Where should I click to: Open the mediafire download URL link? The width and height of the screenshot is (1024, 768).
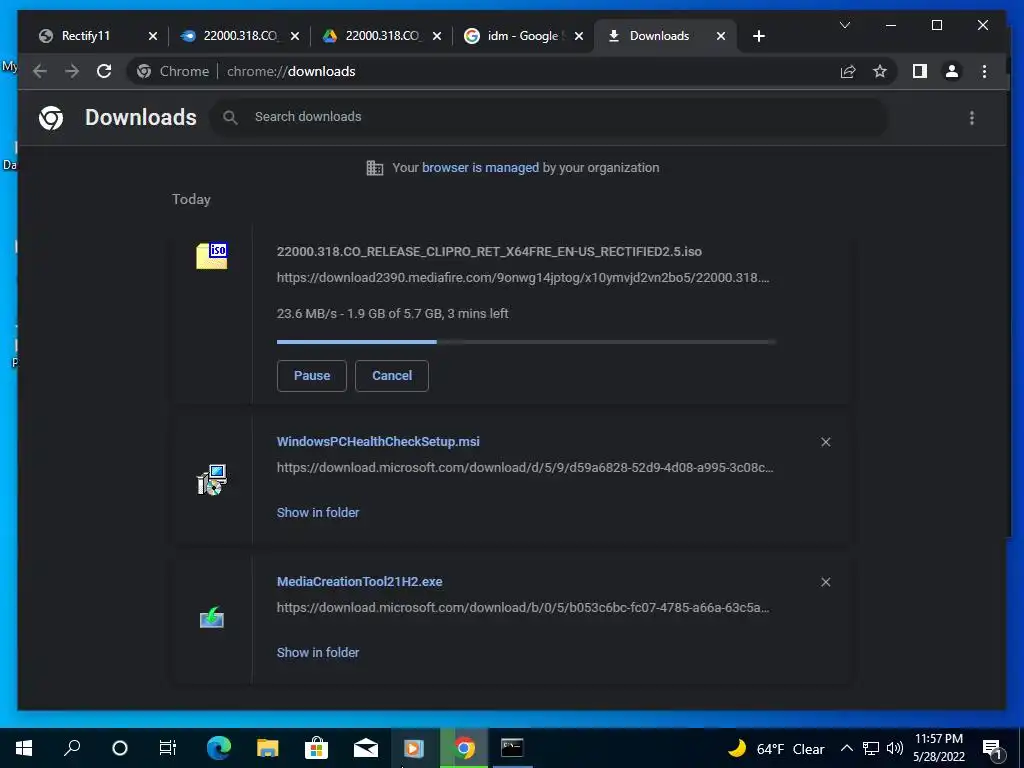[522, 278]
